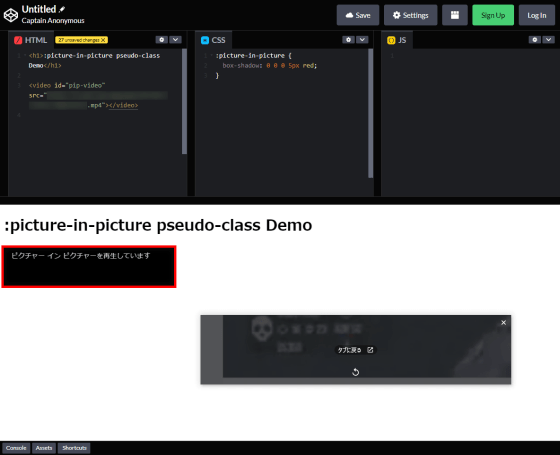Click the :picture-in-picture selector line in CSS
The height and width of the screenshot is (455, 560).
tap(254, 55)
